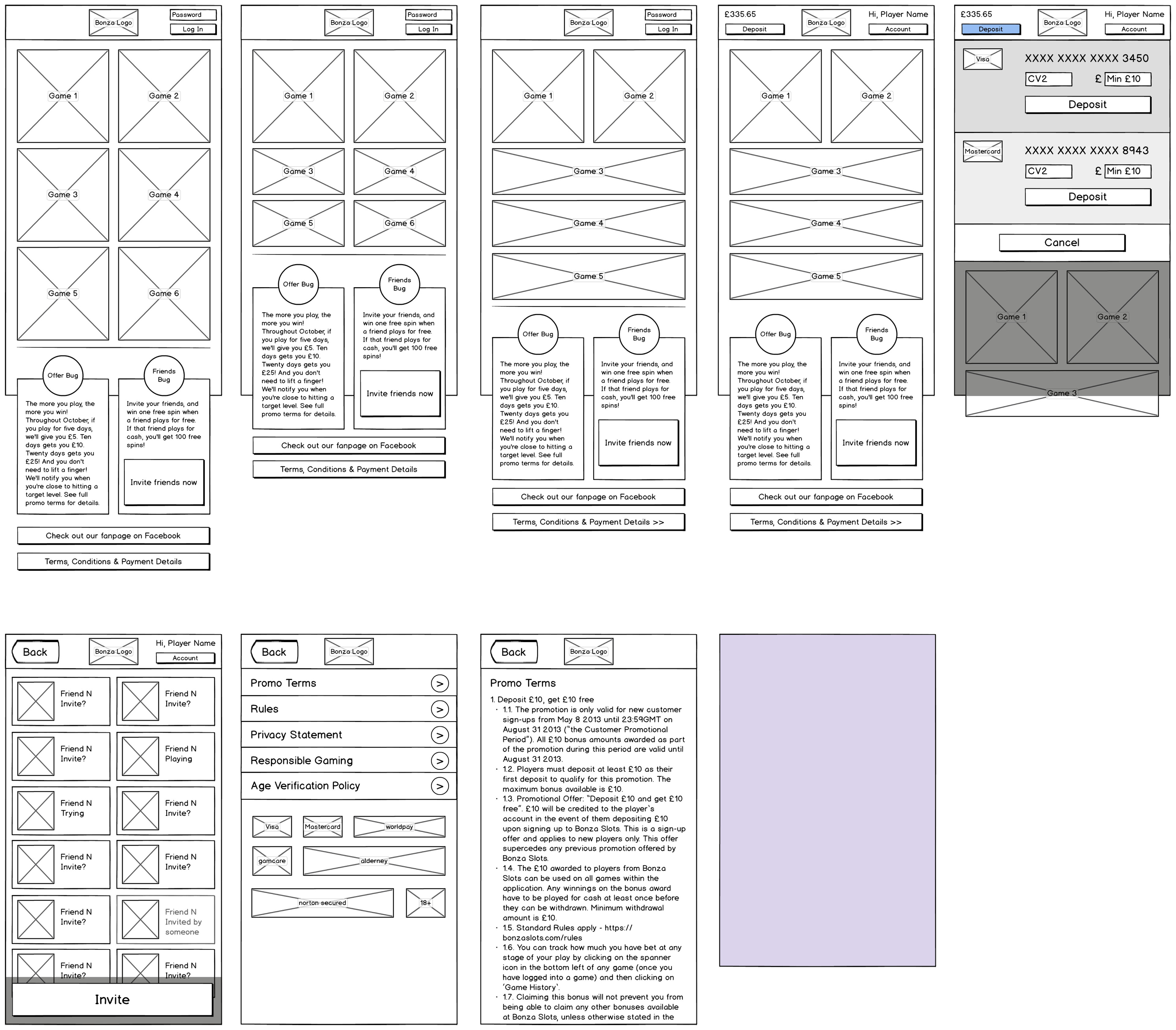Click the arrow beside Age Verification Policy

[440, 786]
